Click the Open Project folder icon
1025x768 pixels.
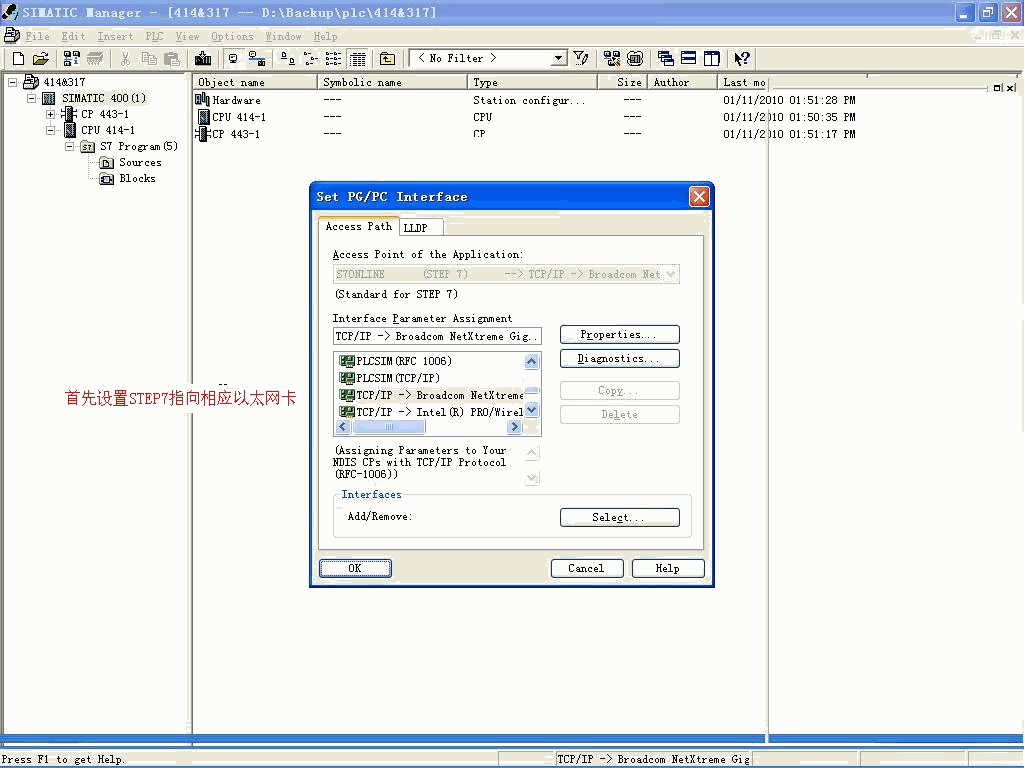click(41, 59)
